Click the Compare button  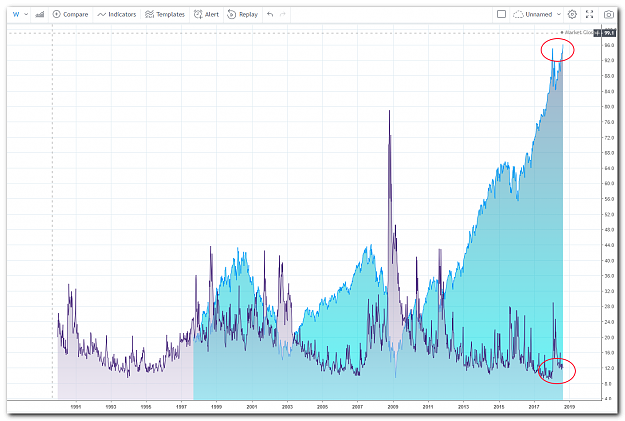pyautogui.click(x=70, y=14)
